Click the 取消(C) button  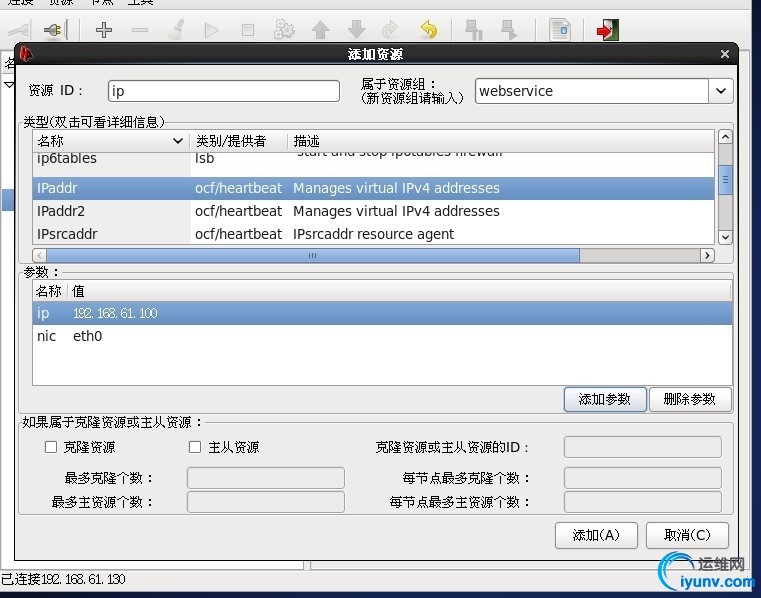(x=687, y=535)
